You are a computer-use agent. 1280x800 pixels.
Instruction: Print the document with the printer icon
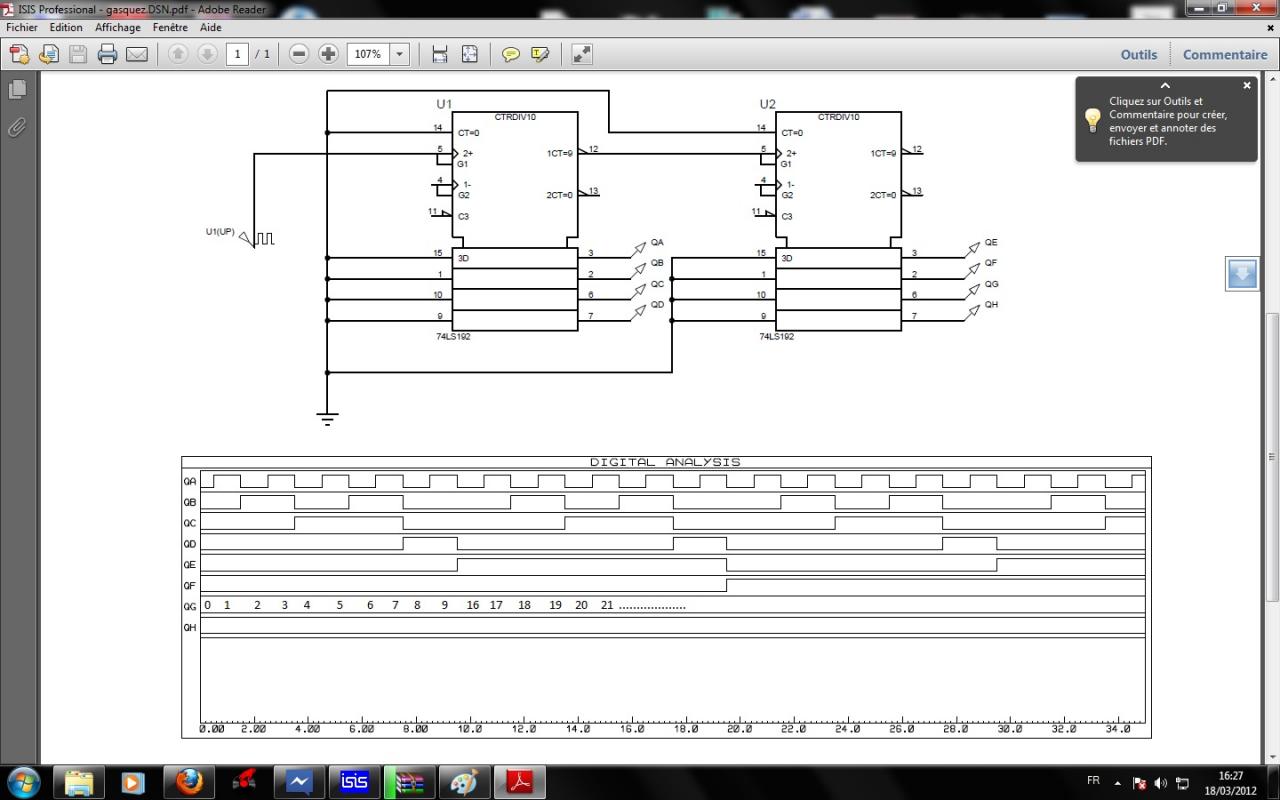coord(107,54)
